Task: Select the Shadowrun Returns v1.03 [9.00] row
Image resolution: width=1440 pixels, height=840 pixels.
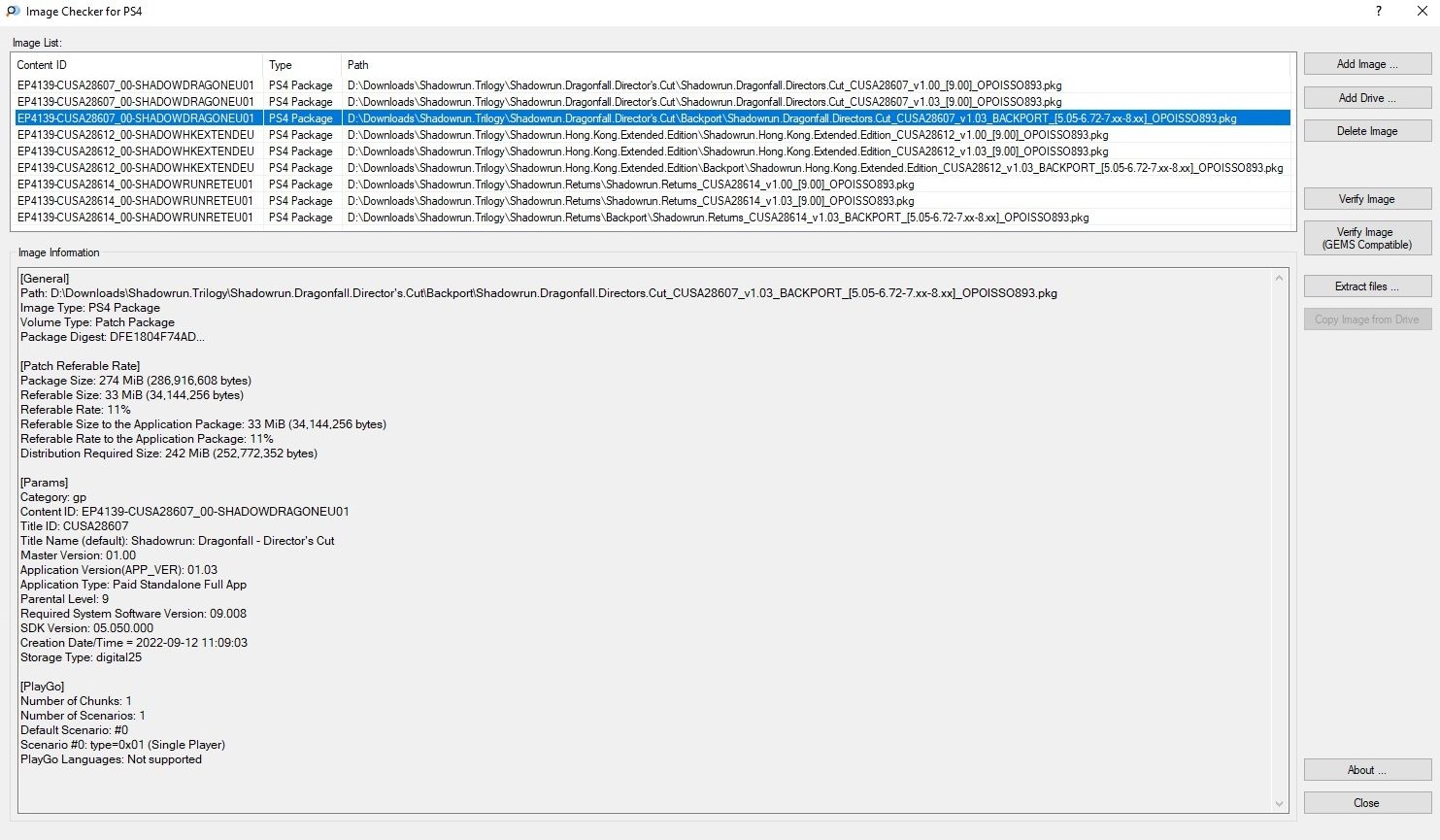Action: pyautogui.click(x=651, y=201)
